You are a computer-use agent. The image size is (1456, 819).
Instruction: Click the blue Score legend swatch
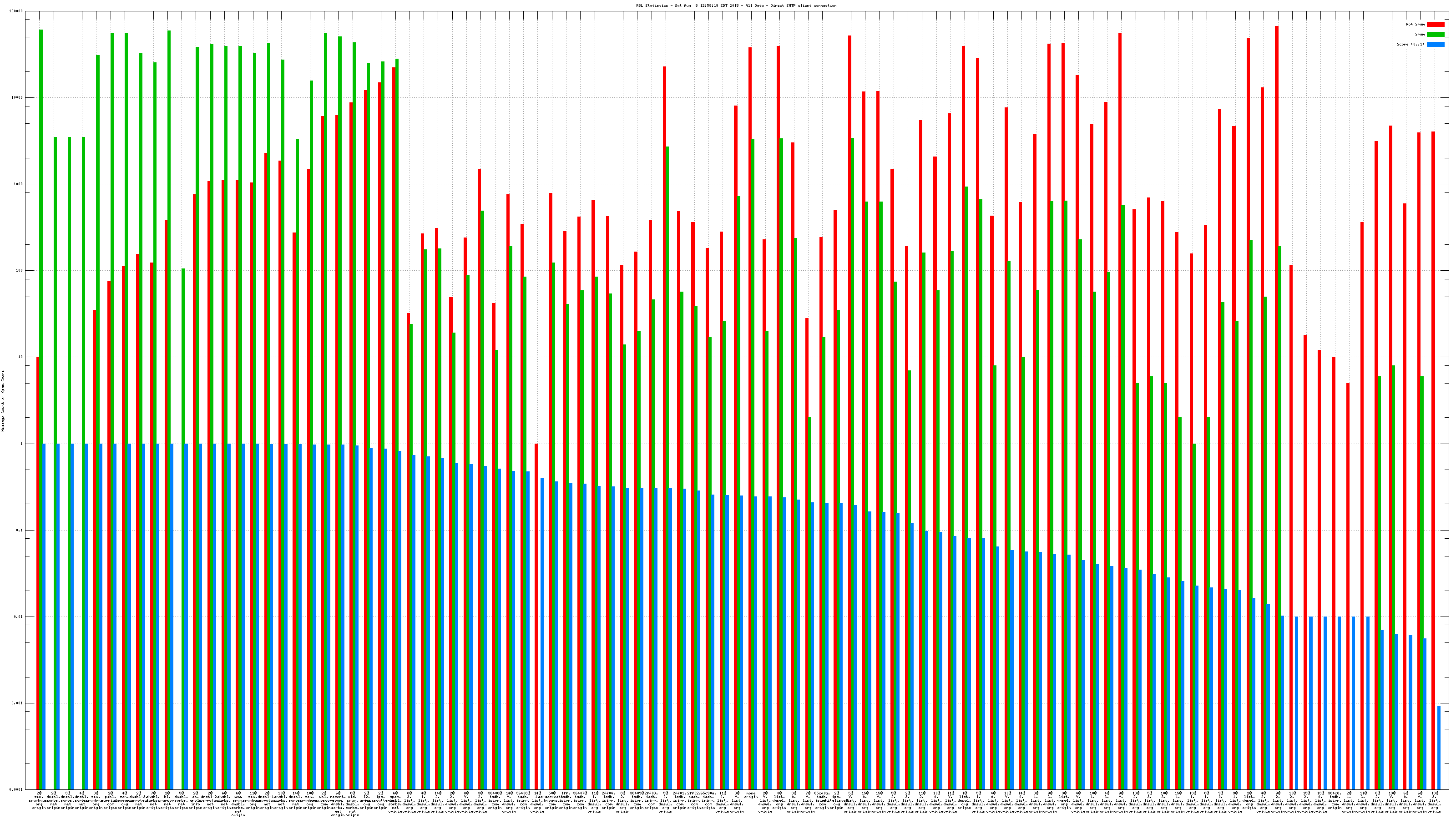(1435, 44)
